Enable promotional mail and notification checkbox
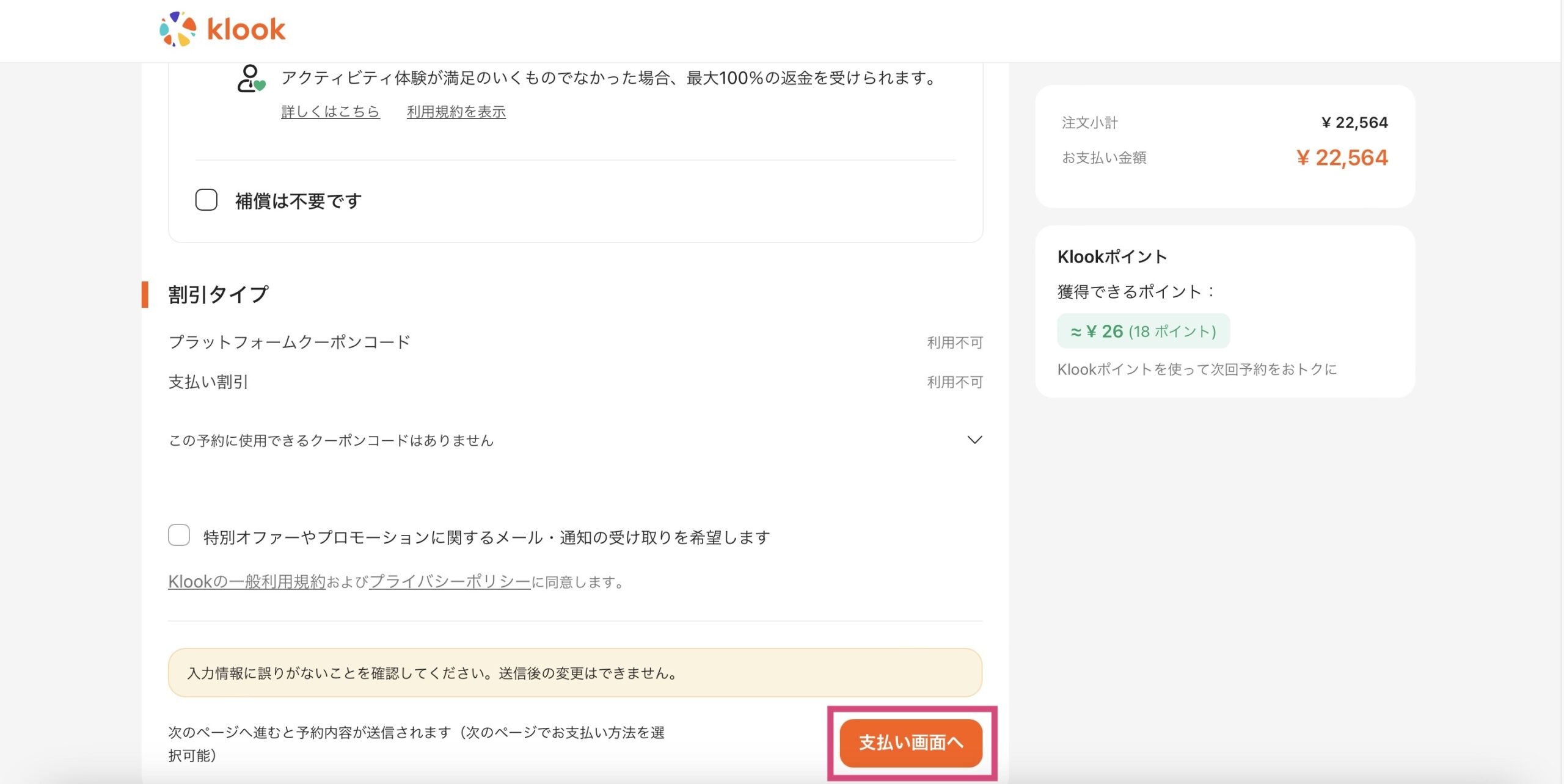This screenshot has width=1564, height=784. pyautogui.click(x=179, y=535)
